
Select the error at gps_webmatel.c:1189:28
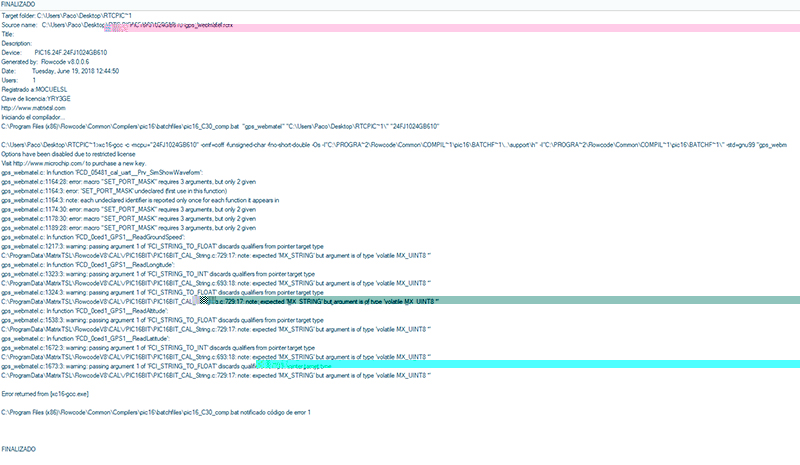[129, 228]
